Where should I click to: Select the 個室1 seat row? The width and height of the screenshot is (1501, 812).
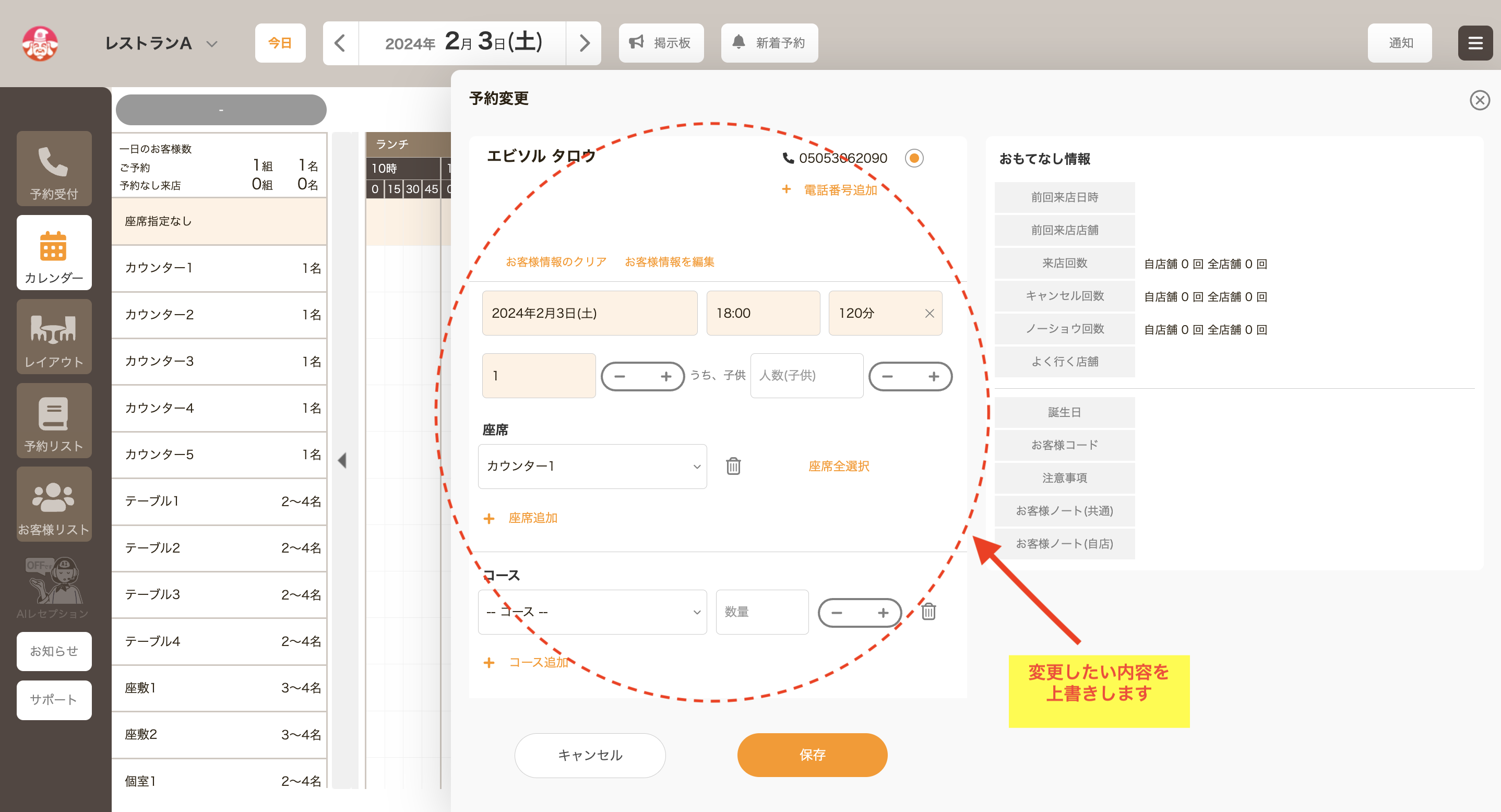219,781
